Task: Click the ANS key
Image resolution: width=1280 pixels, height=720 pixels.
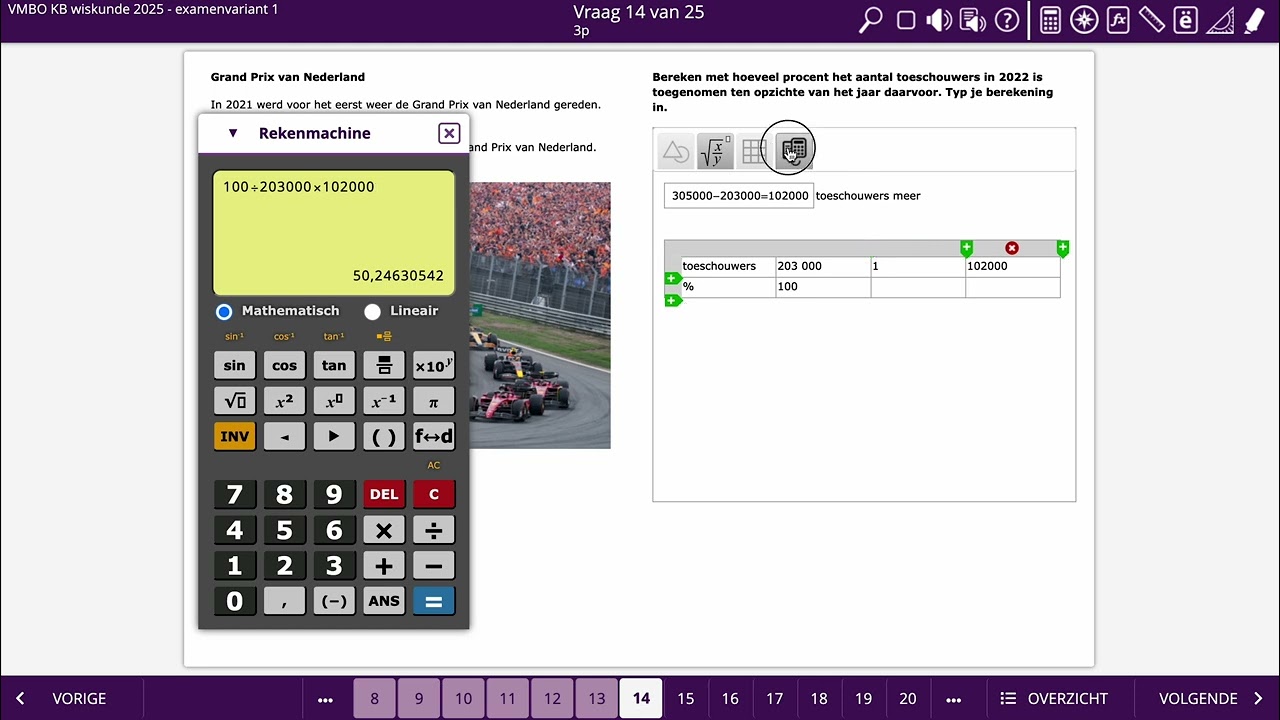Action: [x=384, y=601]
